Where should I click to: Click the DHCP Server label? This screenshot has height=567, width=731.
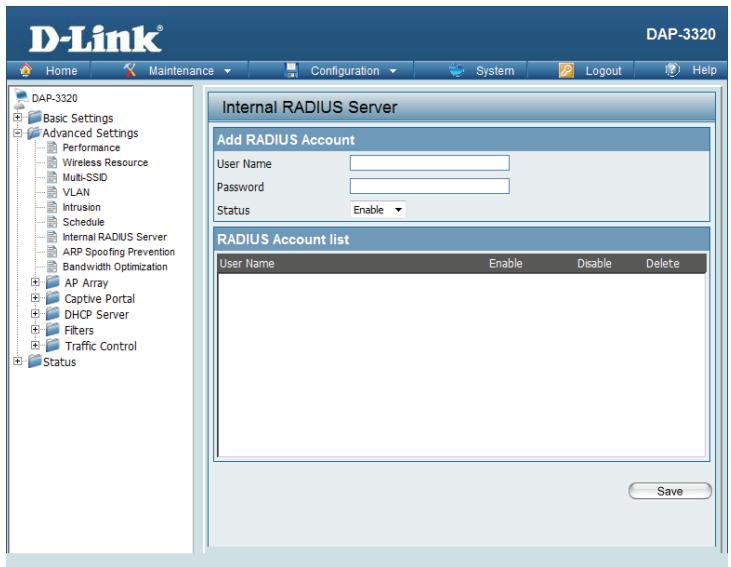(x=97, y=314)
